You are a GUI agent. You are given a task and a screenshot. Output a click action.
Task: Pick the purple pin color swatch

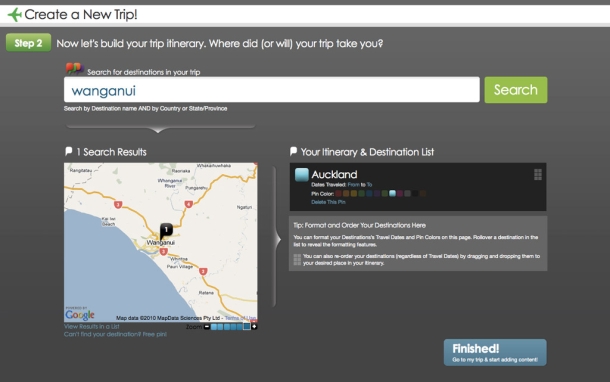tap(377, 193)
